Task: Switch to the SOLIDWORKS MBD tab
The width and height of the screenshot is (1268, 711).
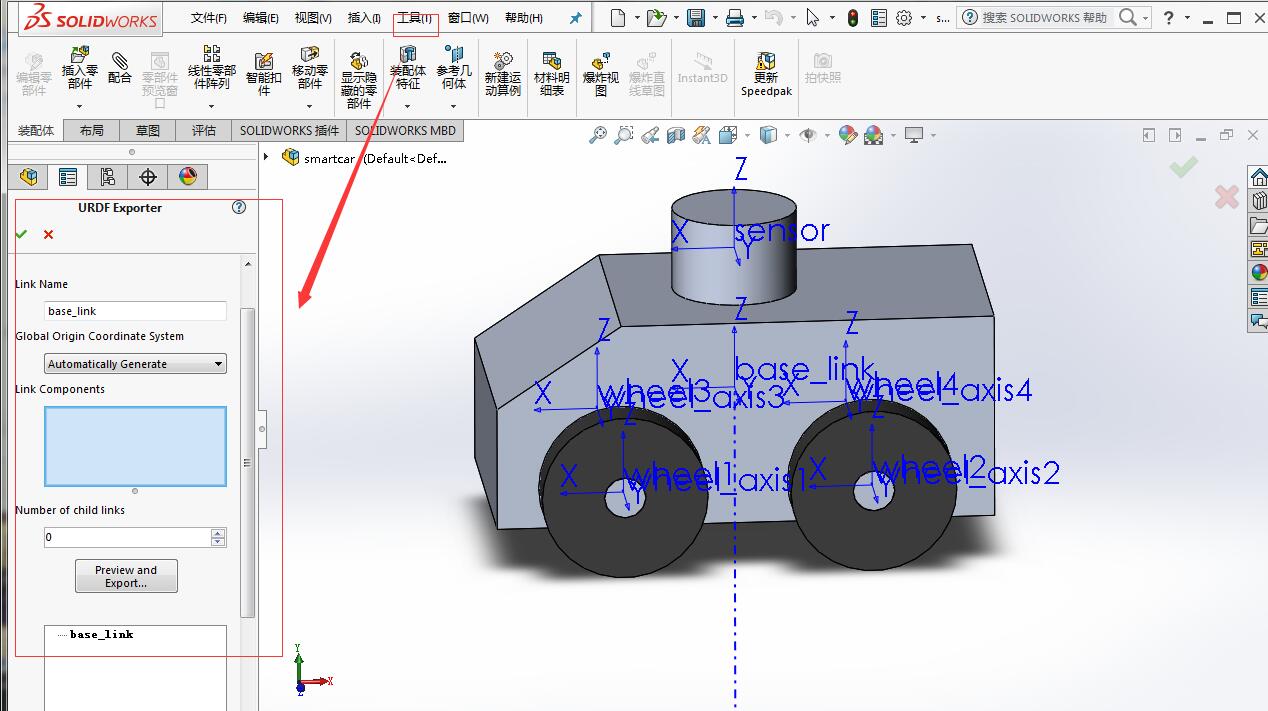Action: pos(405,130)
